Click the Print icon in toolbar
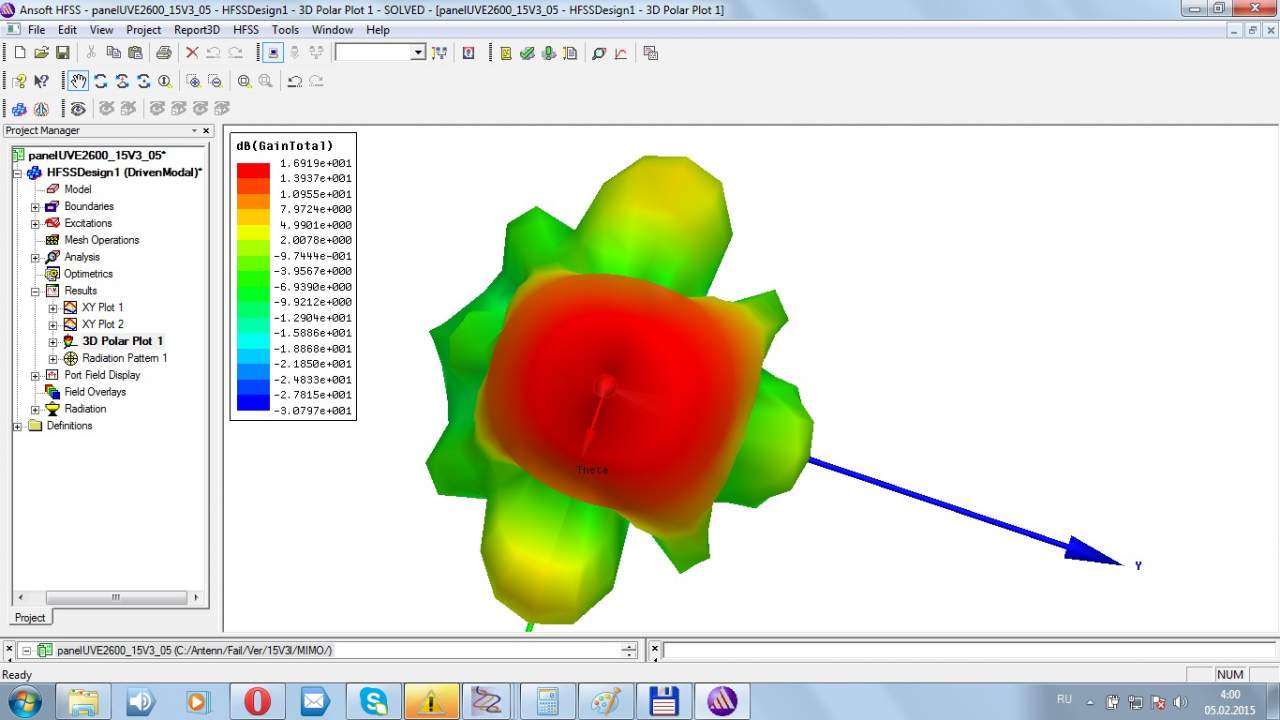The height and width of the screenshot is (720, 1280). [x=163, y=53]
